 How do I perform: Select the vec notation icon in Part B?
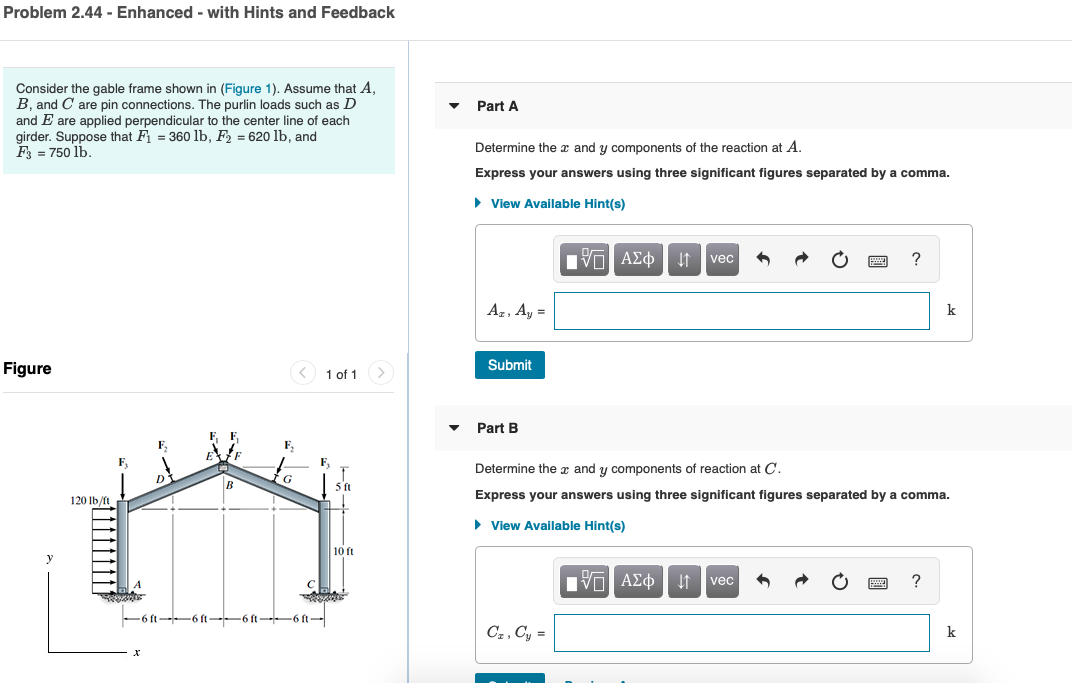point(721,580)
